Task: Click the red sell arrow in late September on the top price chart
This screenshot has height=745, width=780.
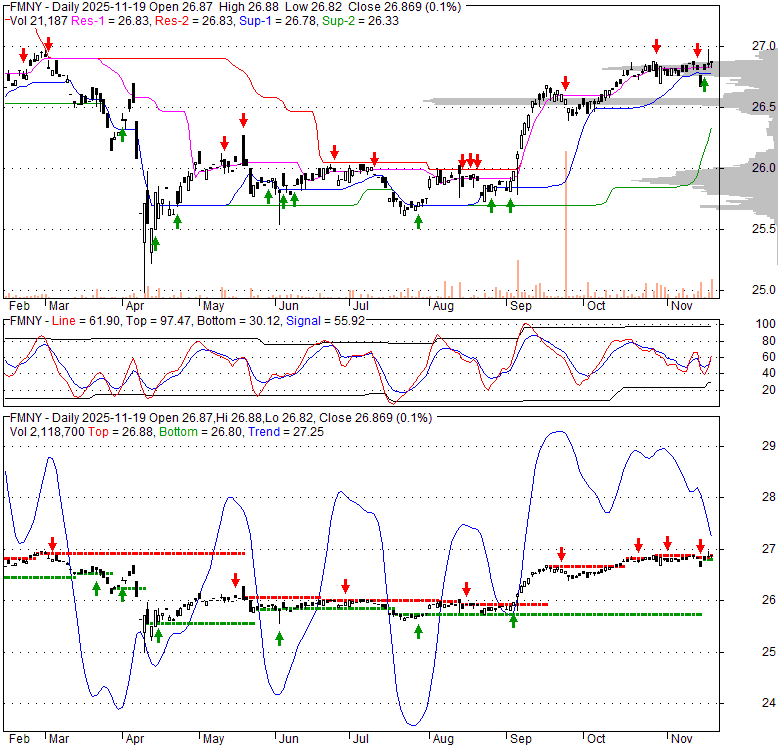Action: (565, 83)
